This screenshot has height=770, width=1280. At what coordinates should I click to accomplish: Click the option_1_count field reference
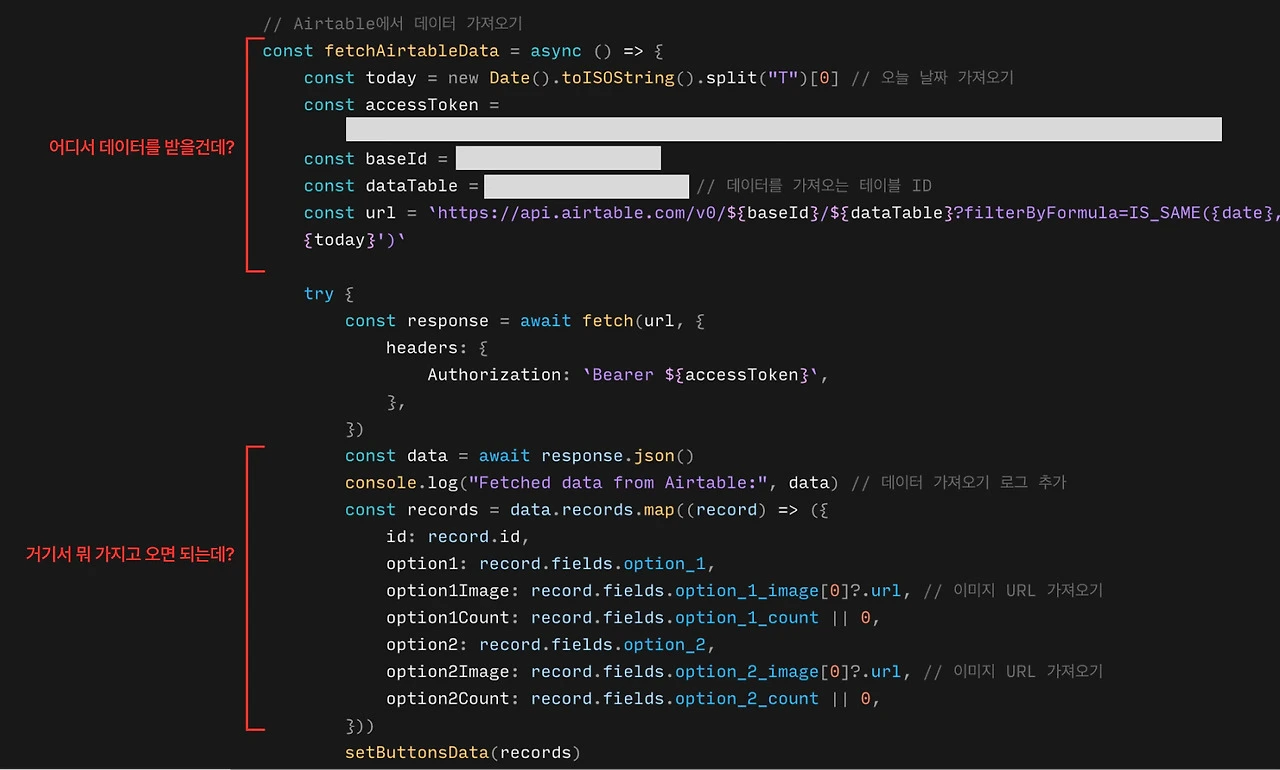tap(746, 618)
